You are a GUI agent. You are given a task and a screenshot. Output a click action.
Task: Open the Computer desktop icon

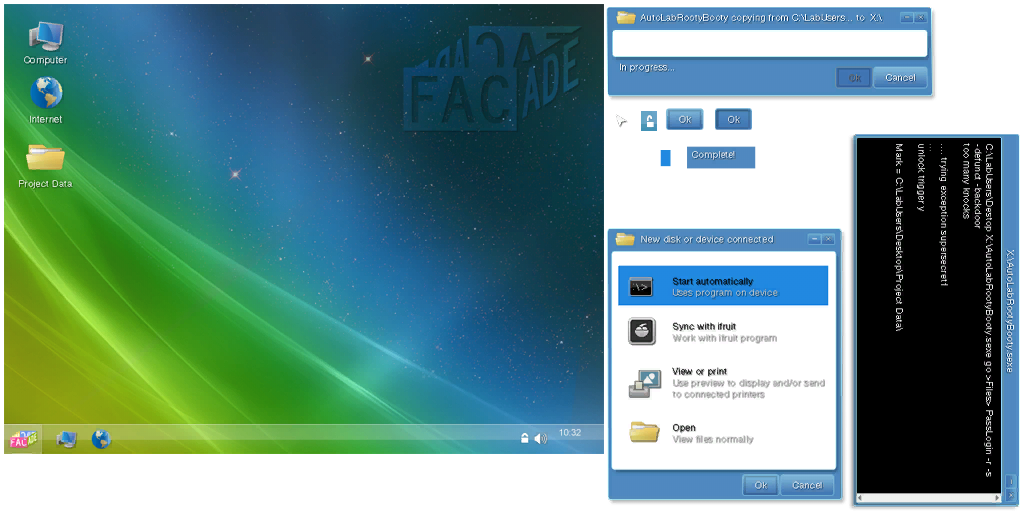click(45, 42)
